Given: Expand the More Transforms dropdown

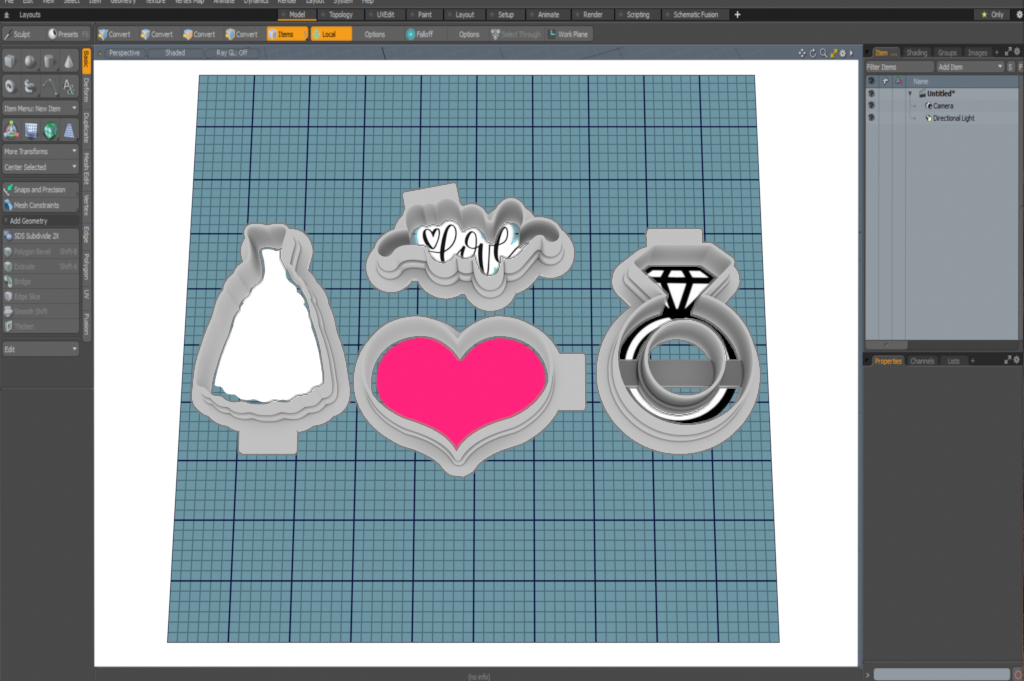Looking at the screenshot, I should [40, 151].
